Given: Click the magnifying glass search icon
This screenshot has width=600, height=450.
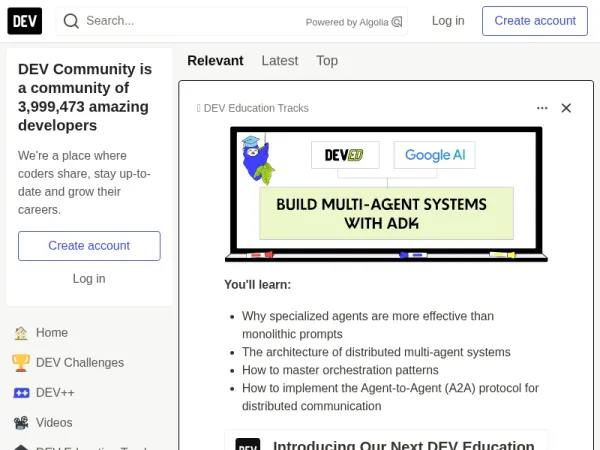Looking at the screenshot, I should (71, 21).
